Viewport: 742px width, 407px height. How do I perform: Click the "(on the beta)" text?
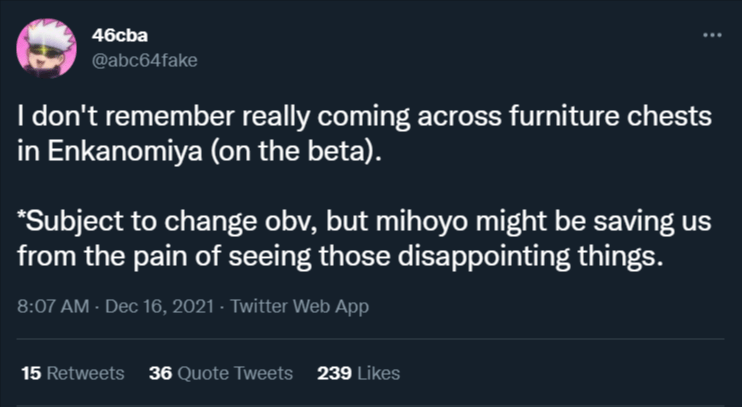(296, 151)
